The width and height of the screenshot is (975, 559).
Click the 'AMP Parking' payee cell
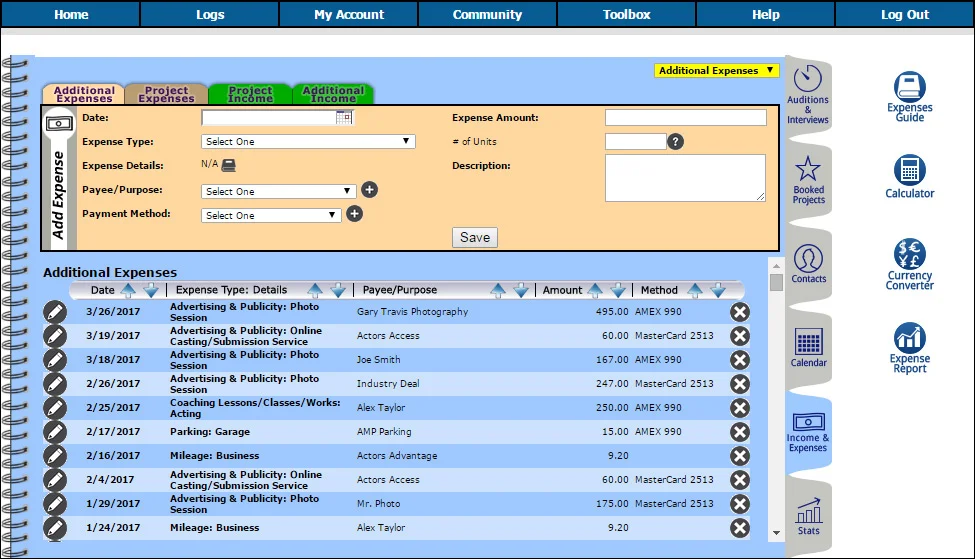click(x=384, y=432)
